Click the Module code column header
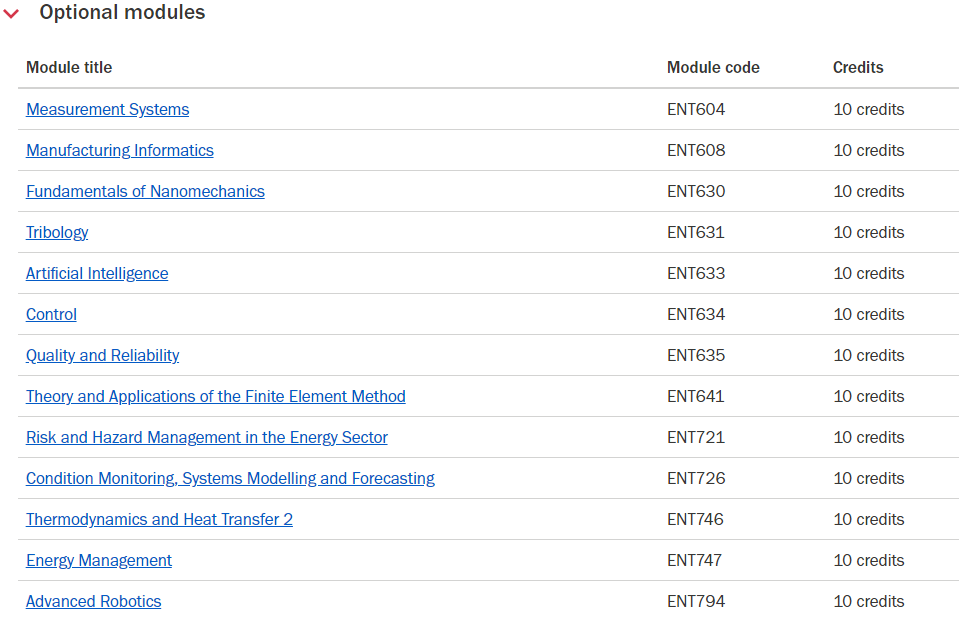This screenshot has width=963, height=618. [x=713, y=68]
